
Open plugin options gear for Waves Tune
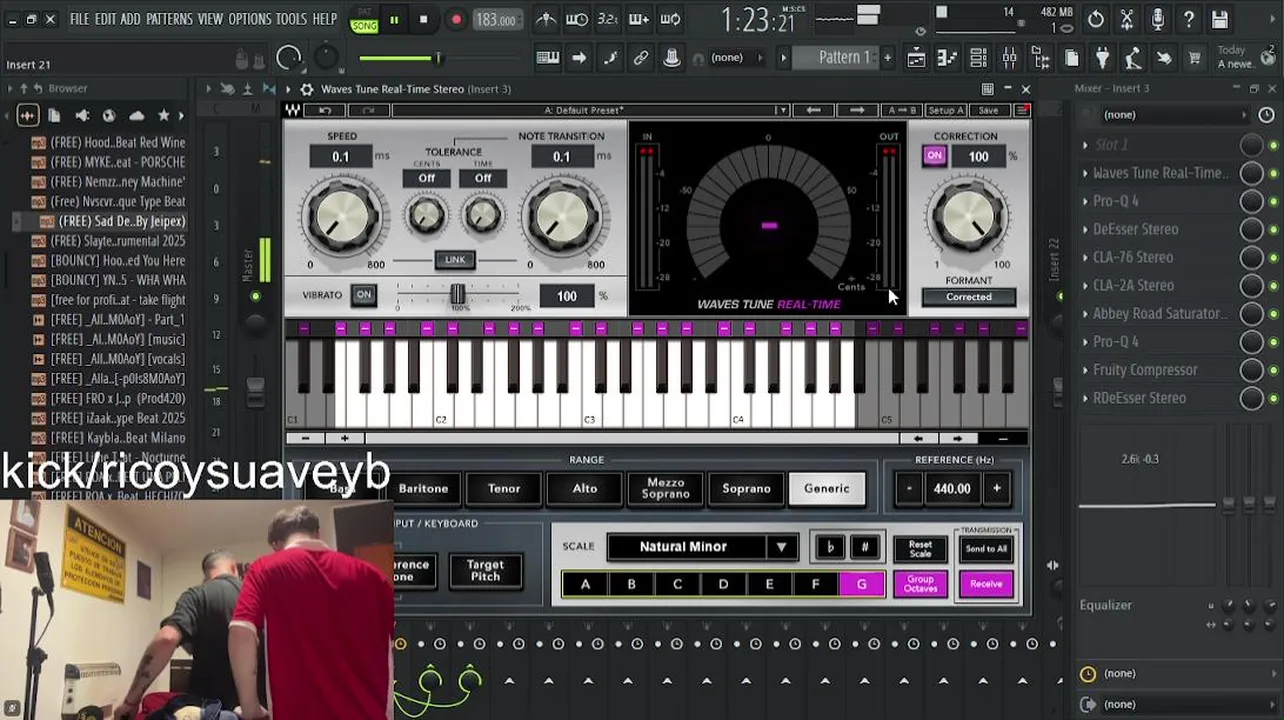point(307,89)
